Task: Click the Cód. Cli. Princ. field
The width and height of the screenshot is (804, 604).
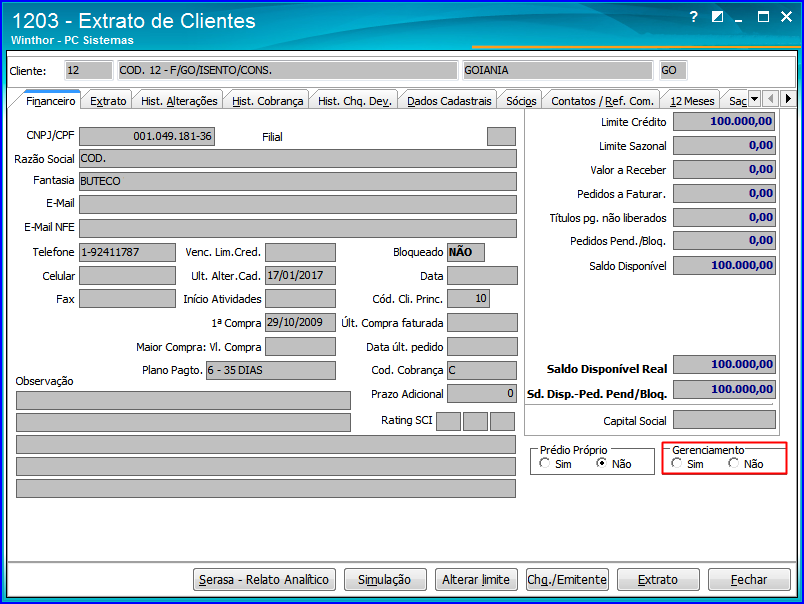Action: 468,298
